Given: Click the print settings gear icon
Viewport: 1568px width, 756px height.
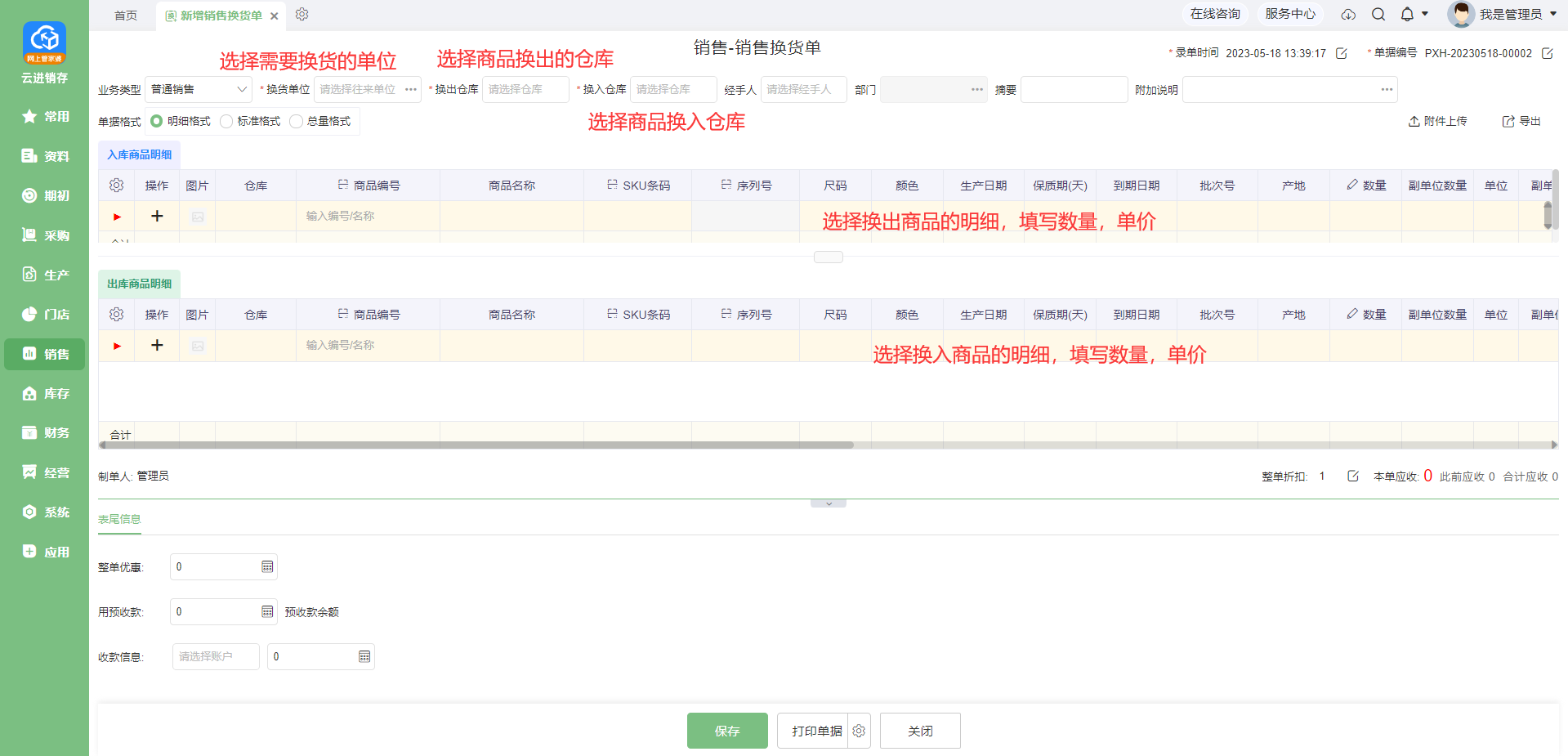Looking at the screenshot, I should click(859, 731).
